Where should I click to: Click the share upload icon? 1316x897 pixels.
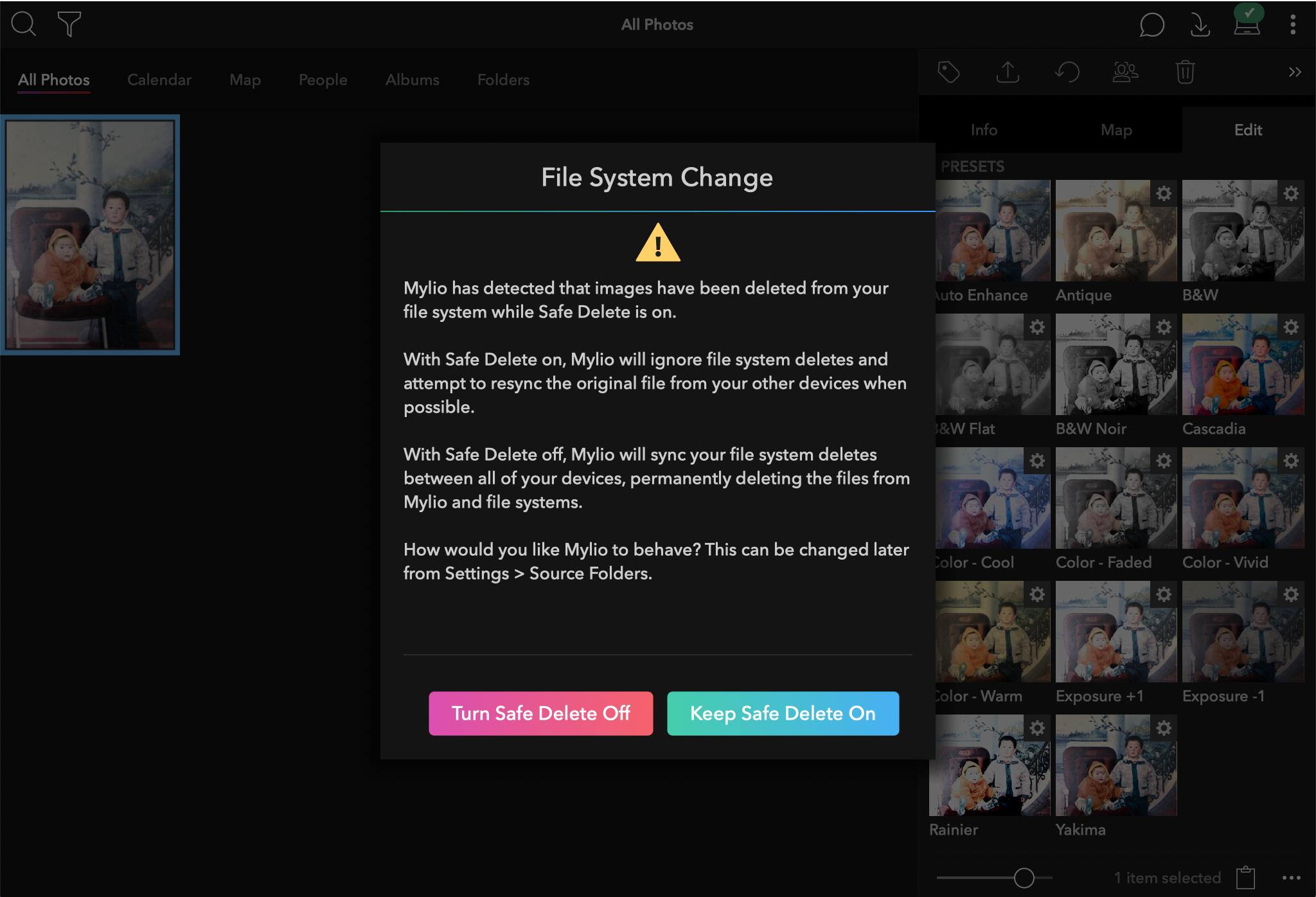pyautogui.click(x=1008, y=72)
